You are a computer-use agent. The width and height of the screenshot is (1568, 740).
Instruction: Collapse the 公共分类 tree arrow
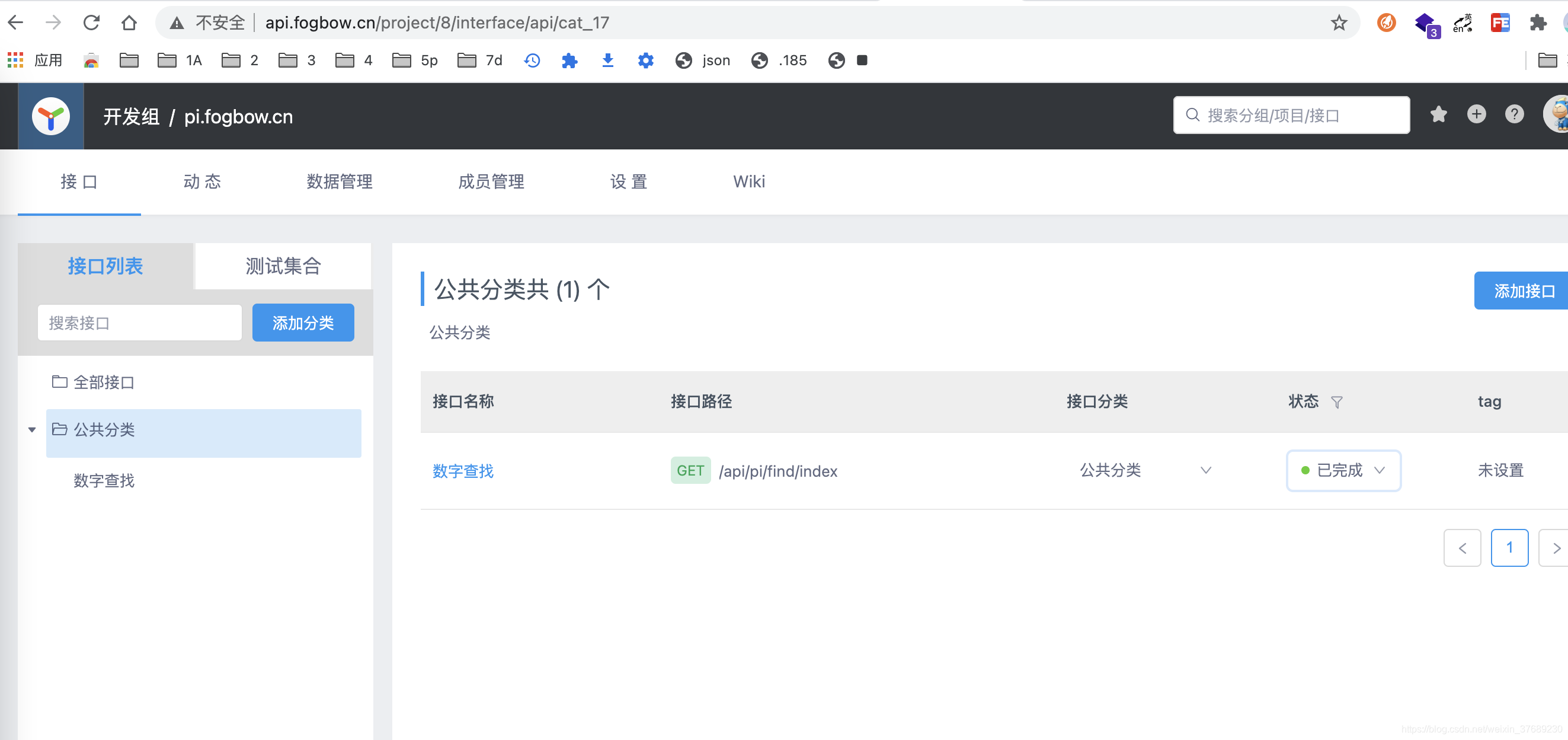(x=32, y=430)
